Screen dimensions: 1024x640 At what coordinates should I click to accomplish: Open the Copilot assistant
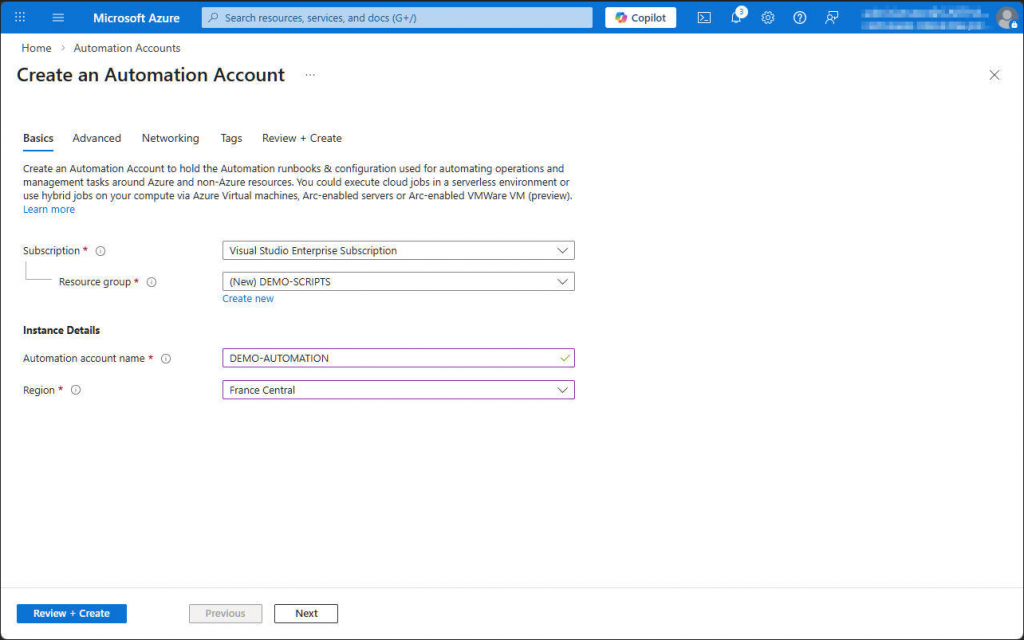pos(640,17)
